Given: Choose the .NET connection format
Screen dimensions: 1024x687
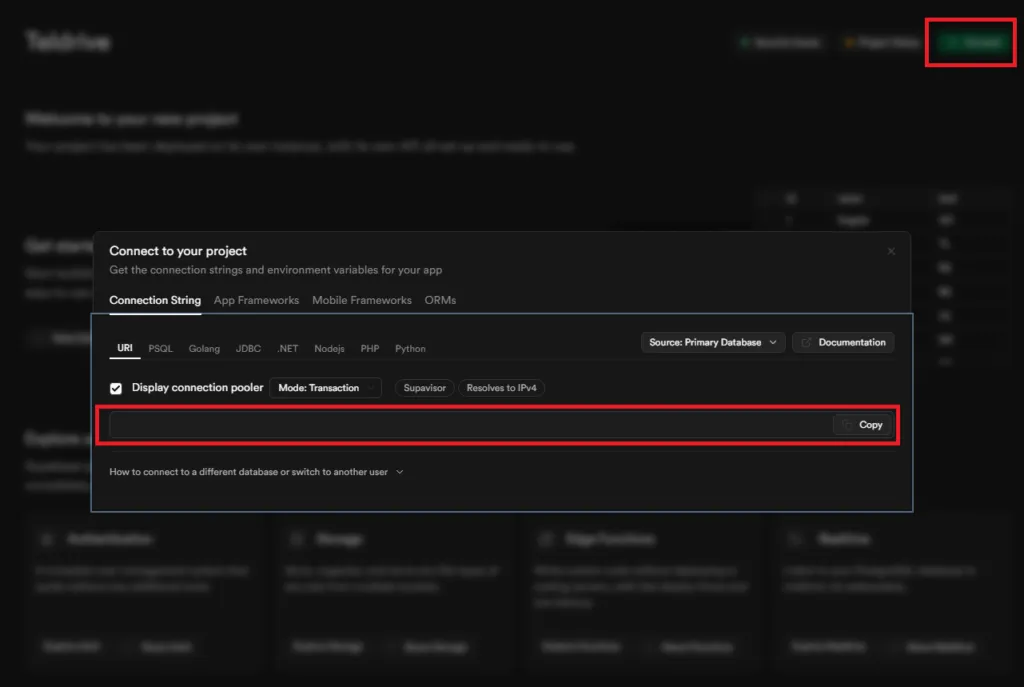Looking at the screenshot, I should click(288, 349).
